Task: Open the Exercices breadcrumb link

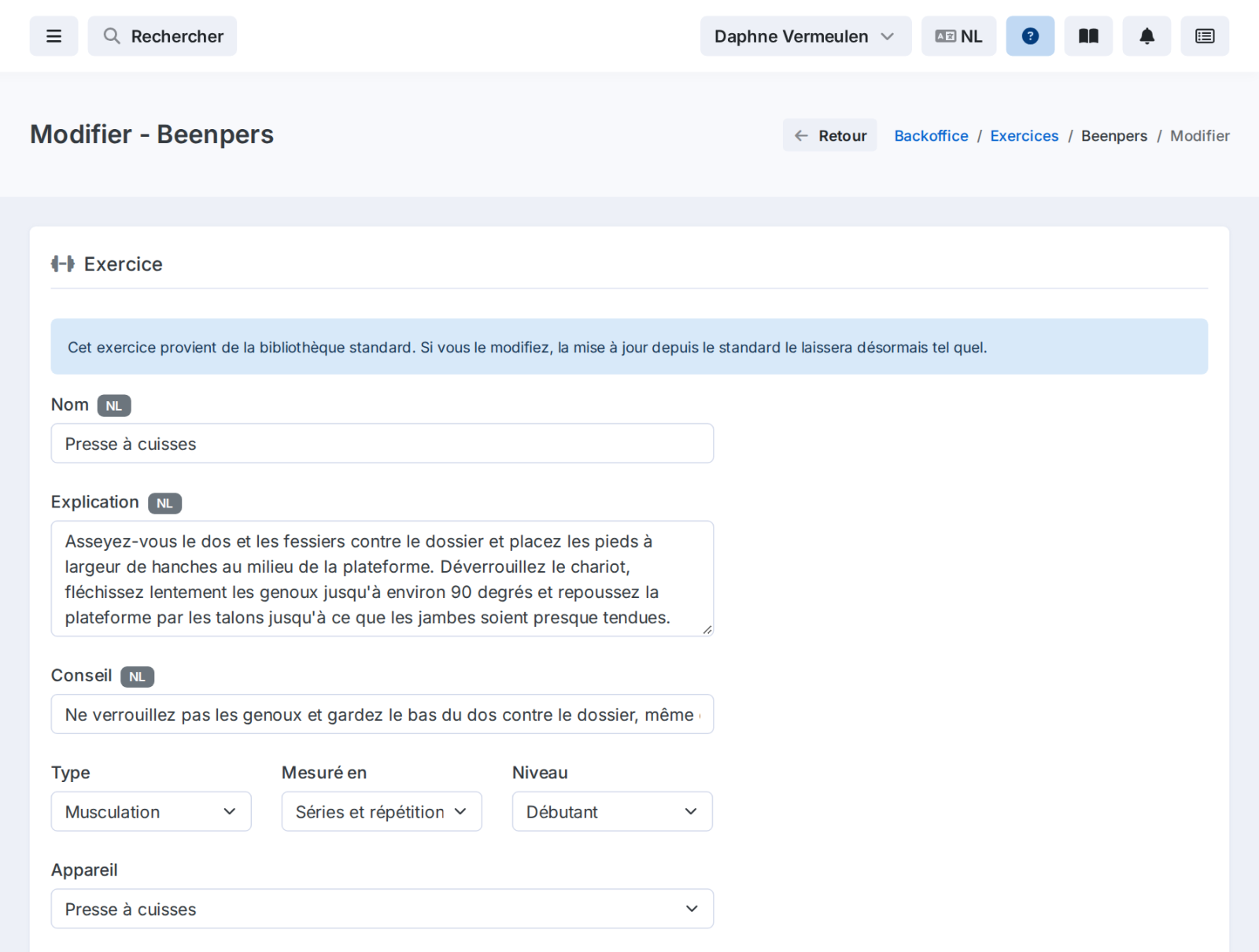Action: tap(1024, 135)
